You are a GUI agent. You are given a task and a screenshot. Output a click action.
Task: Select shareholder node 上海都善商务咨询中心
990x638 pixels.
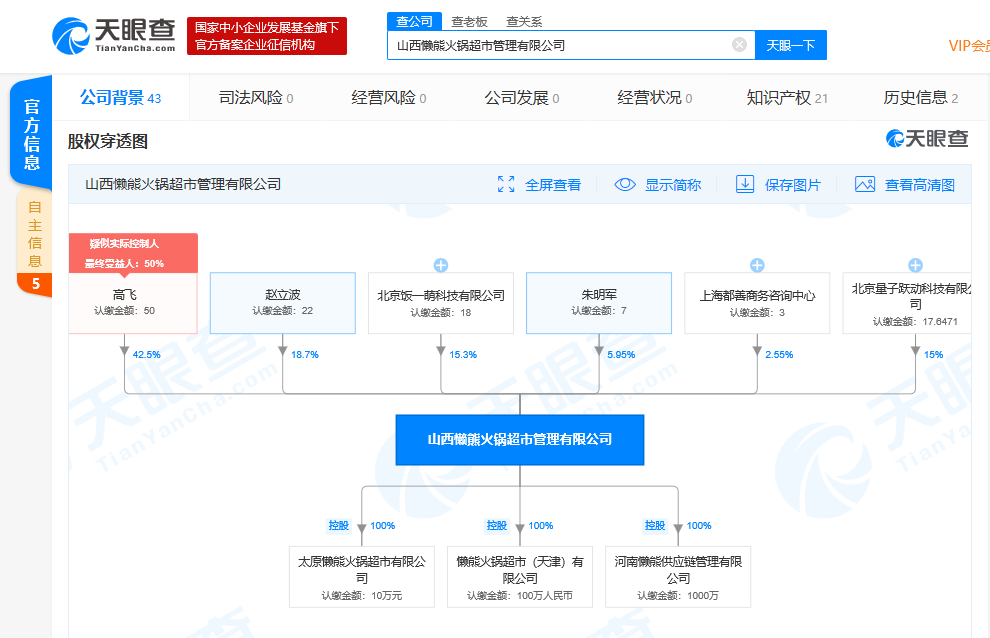[x=757, y=303]
